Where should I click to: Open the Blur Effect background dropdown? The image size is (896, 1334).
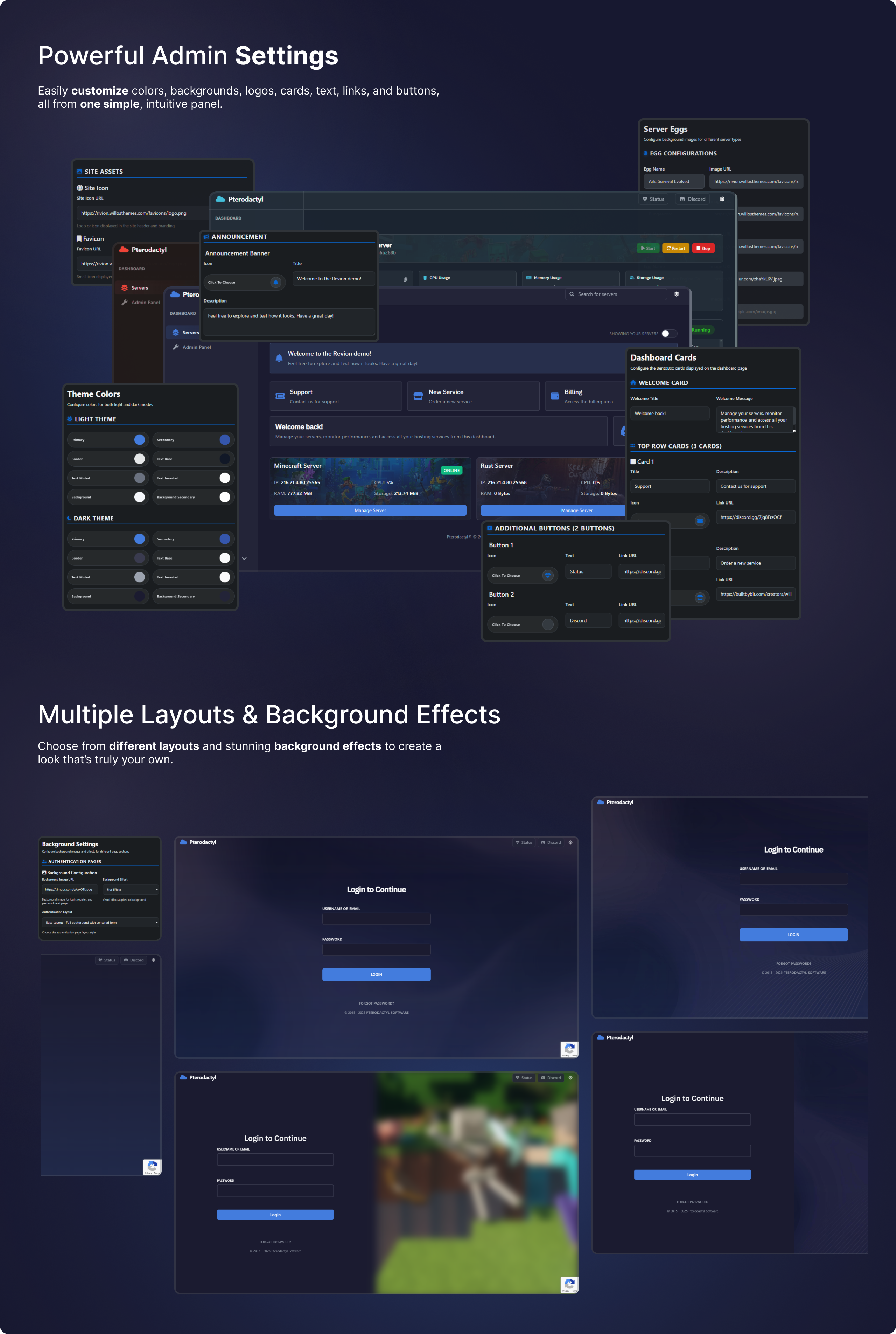pyautogui.click(x=130, y=889)
